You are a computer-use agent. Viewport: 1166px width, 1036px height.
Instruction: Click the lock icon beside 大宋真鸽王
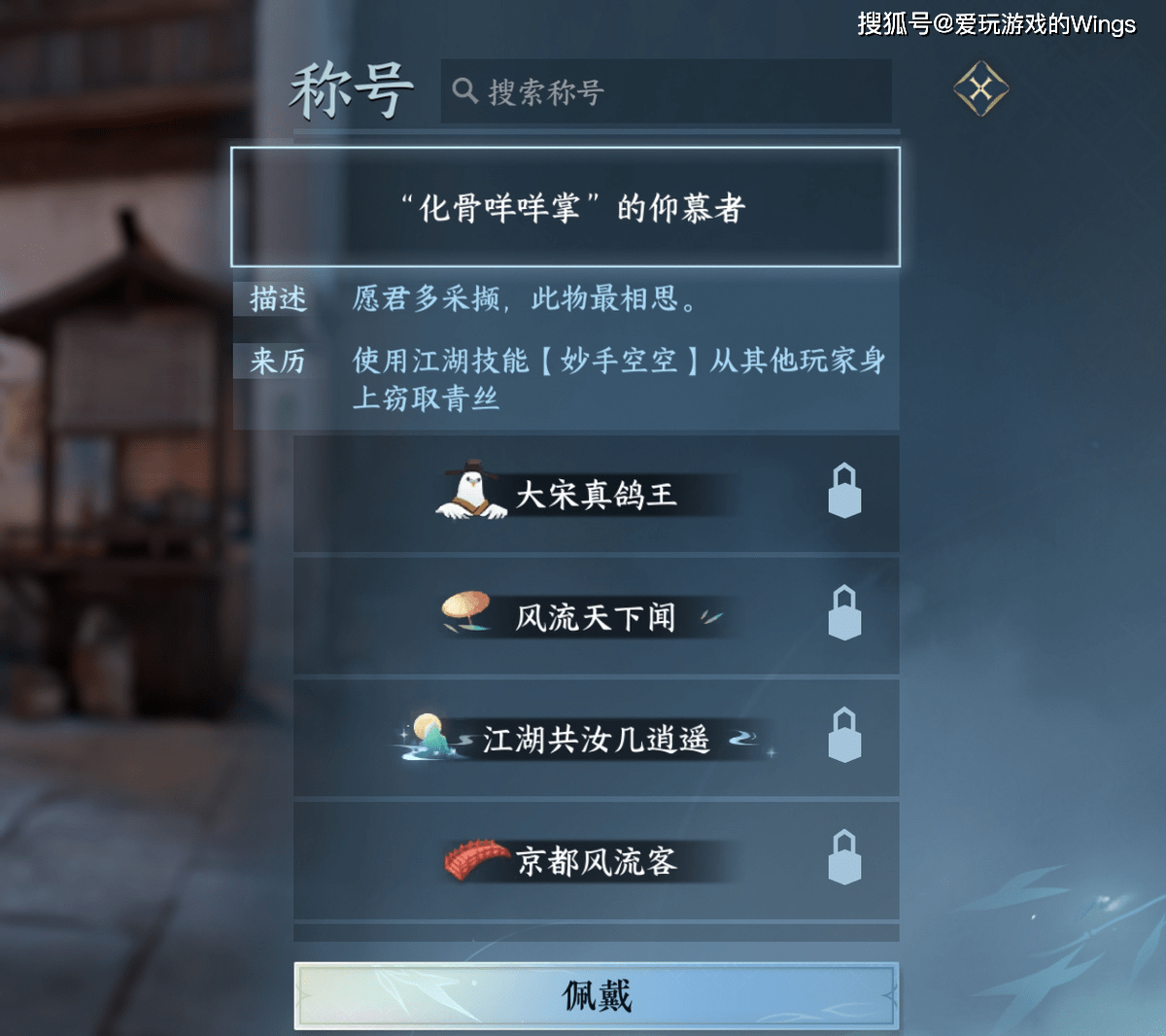pyautogui.click(x=844, y=491)
